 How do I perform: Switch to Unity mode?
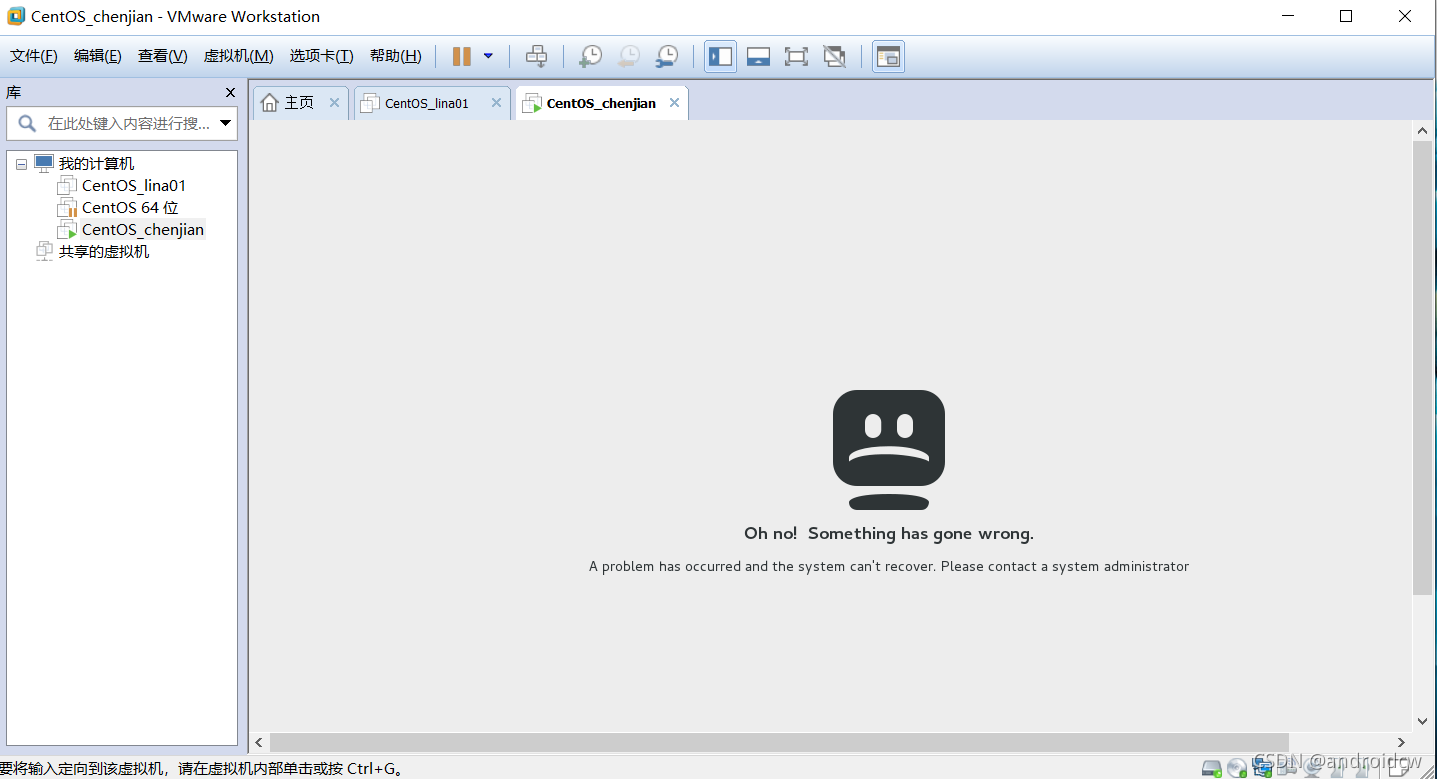[x=834, y=56]
